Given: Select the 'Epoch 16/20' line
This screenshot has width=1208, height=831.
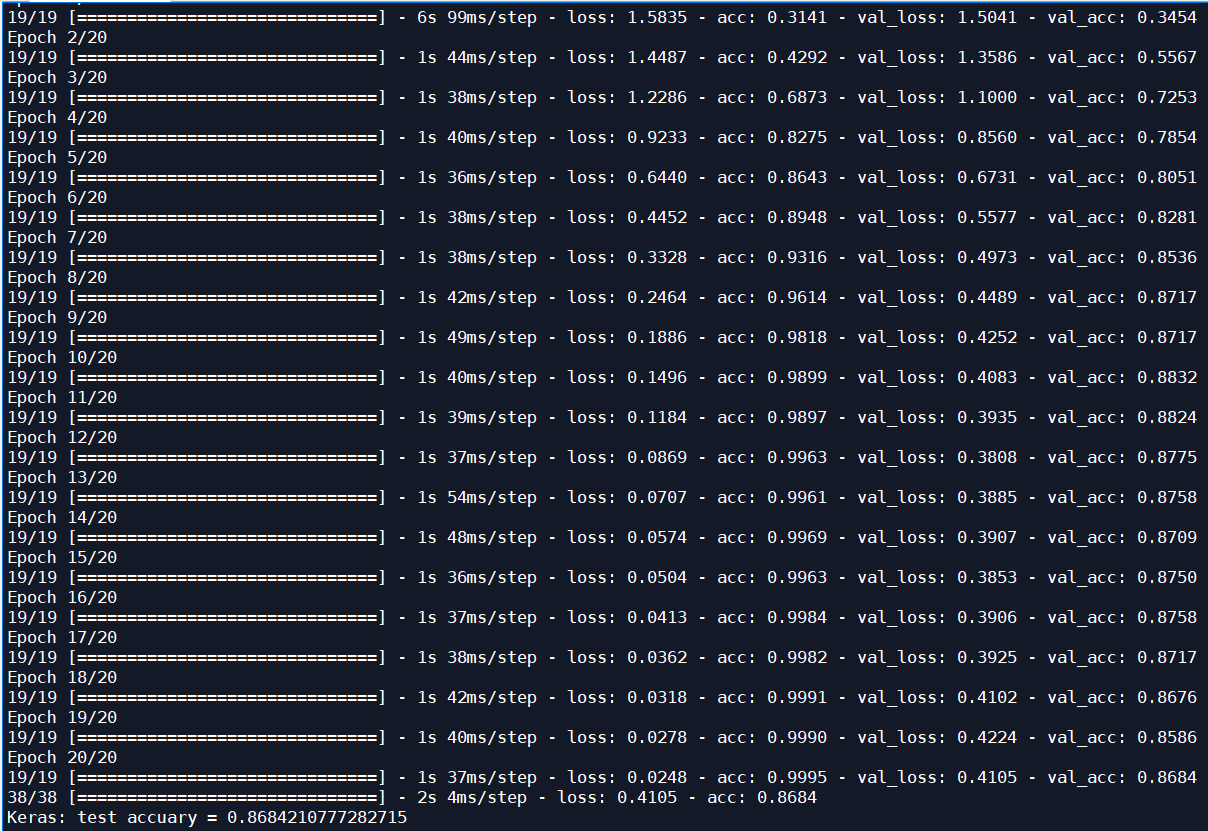Looking at the screenshot, I should click(x=62, y=597).
